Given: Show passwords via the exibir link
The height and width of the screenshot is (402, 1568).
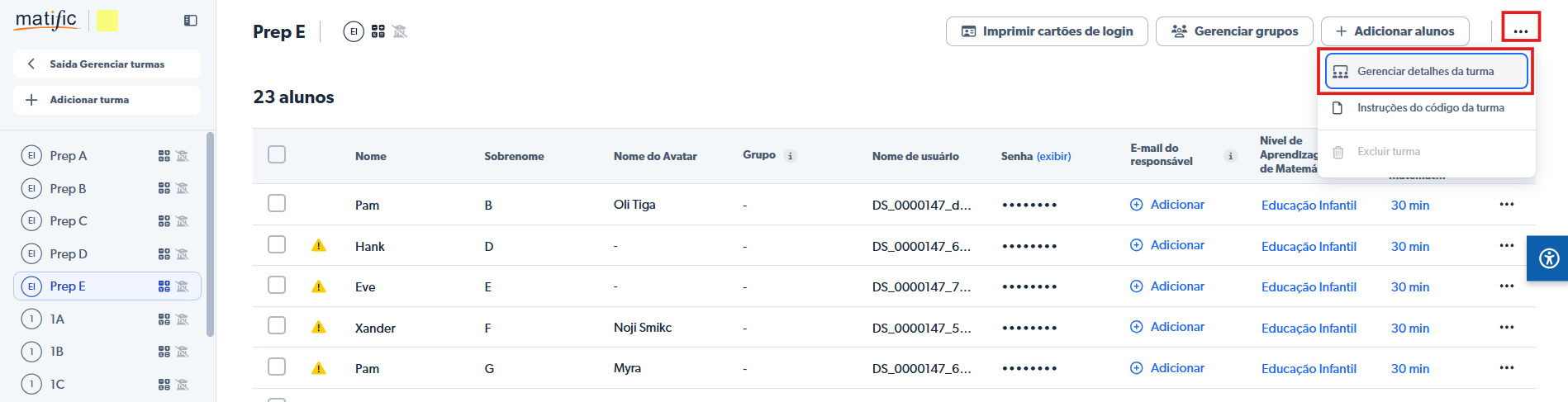Looking at the screenshot, I should tap(1053, 156).
